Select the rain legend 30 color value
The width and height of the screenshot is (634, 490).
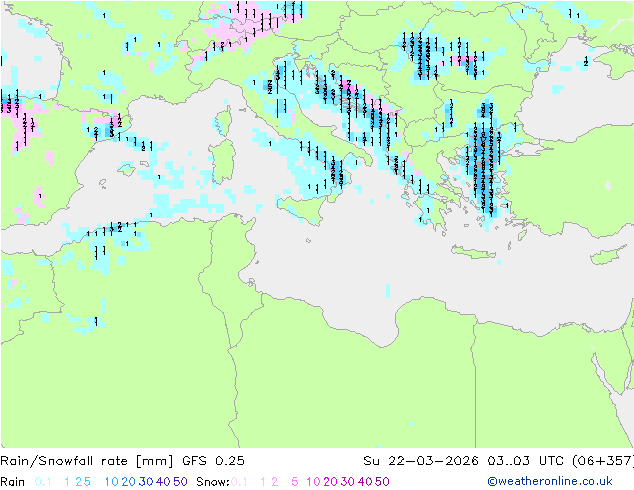click(146, 482)
